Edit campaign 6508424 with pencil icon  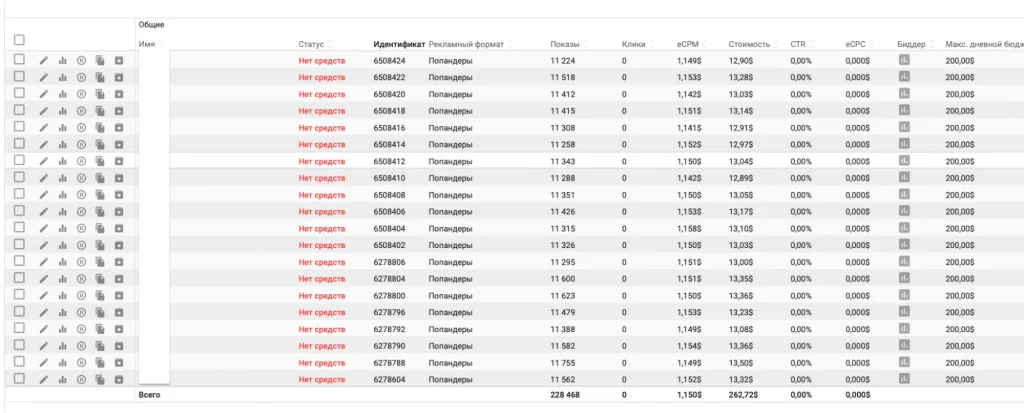pos(44,60)
